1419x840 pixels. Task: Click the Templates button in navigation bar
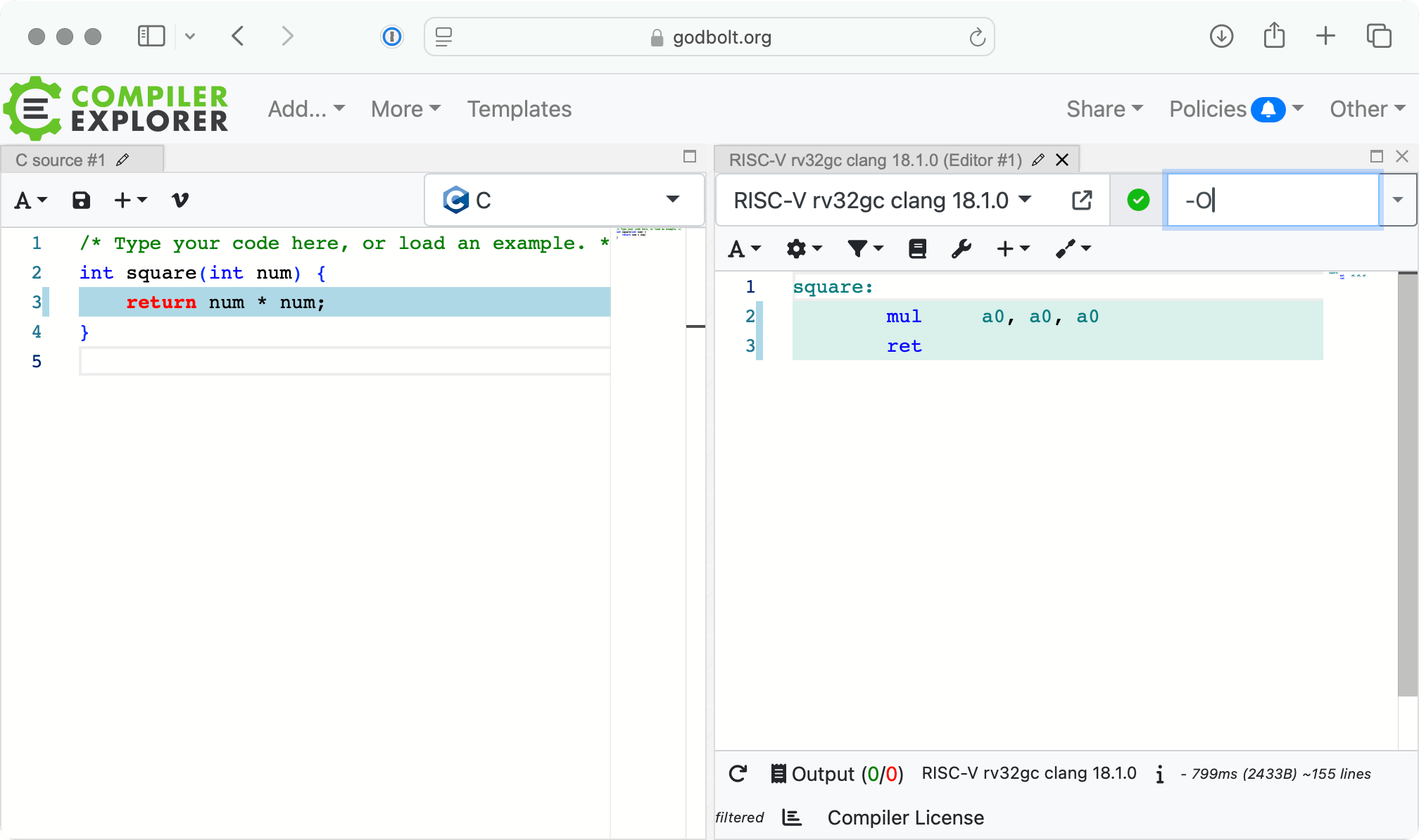pos(519,108)
